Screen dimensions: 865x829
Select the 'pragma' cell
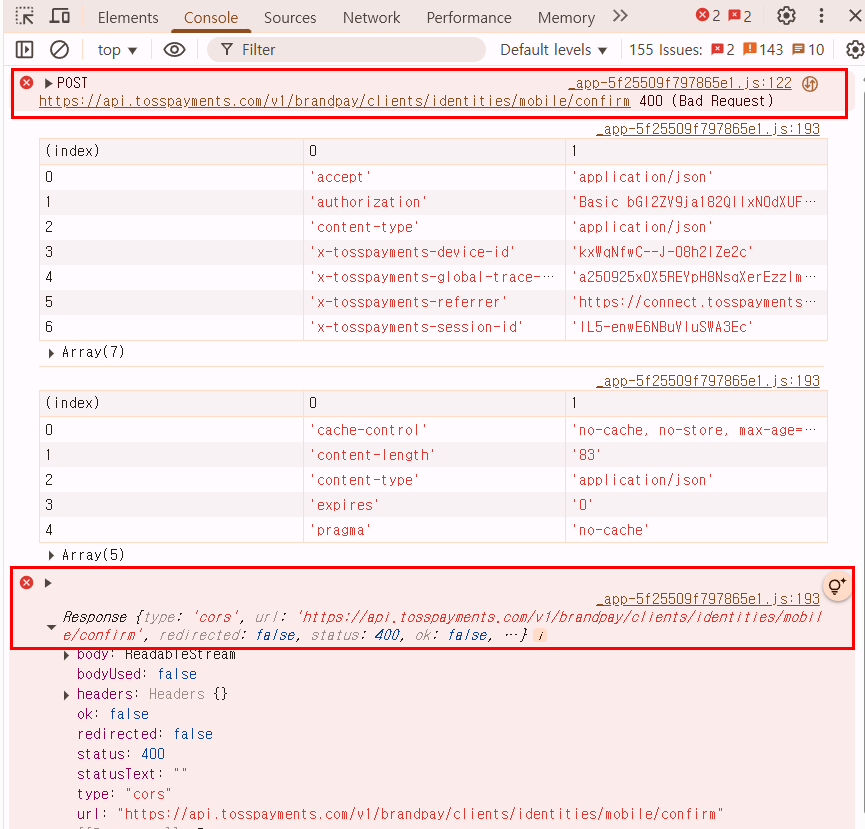(435, 530)
